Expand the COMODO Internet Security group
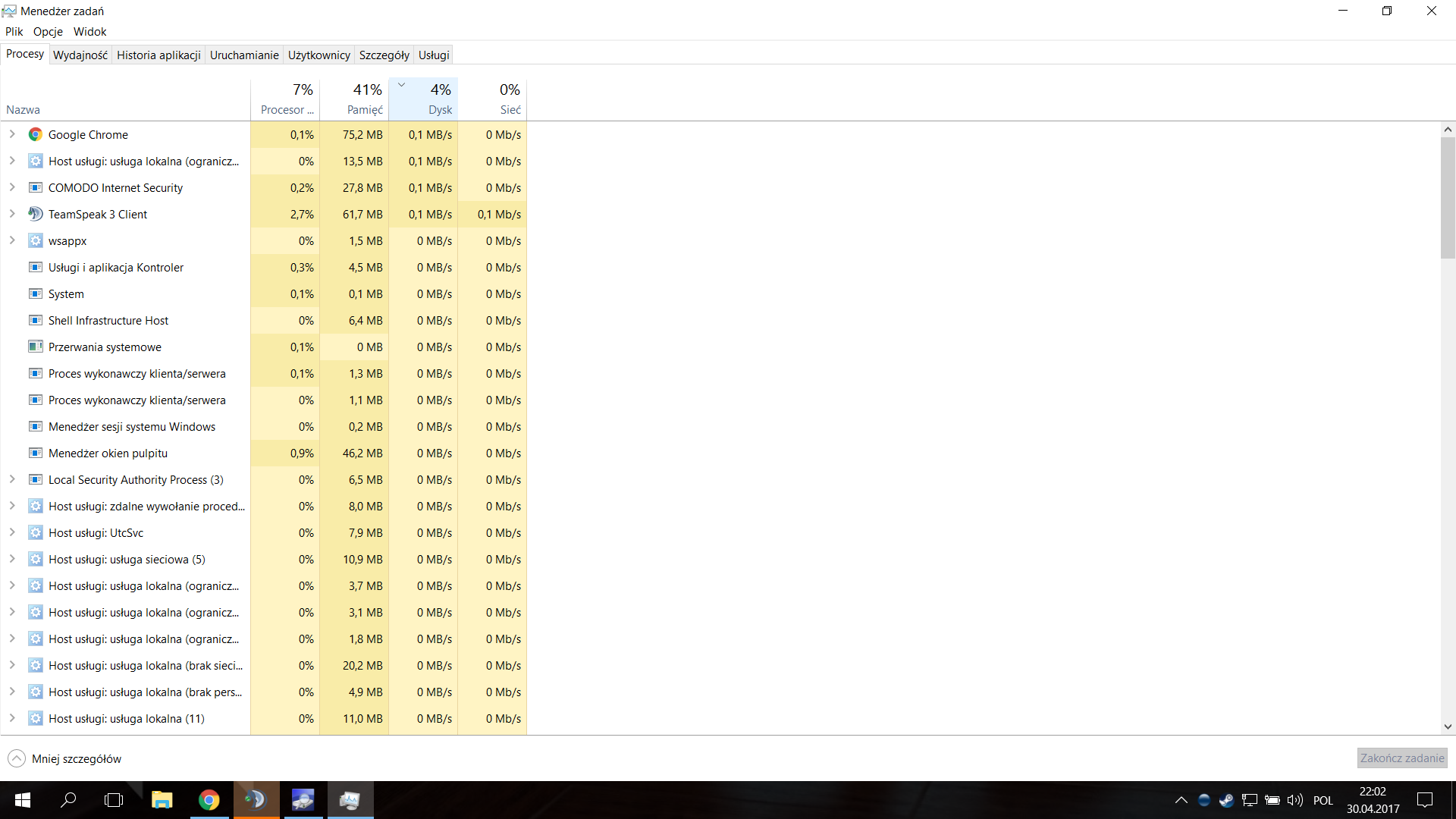Viewport: 1456px width, 819px height. point(12,187)
